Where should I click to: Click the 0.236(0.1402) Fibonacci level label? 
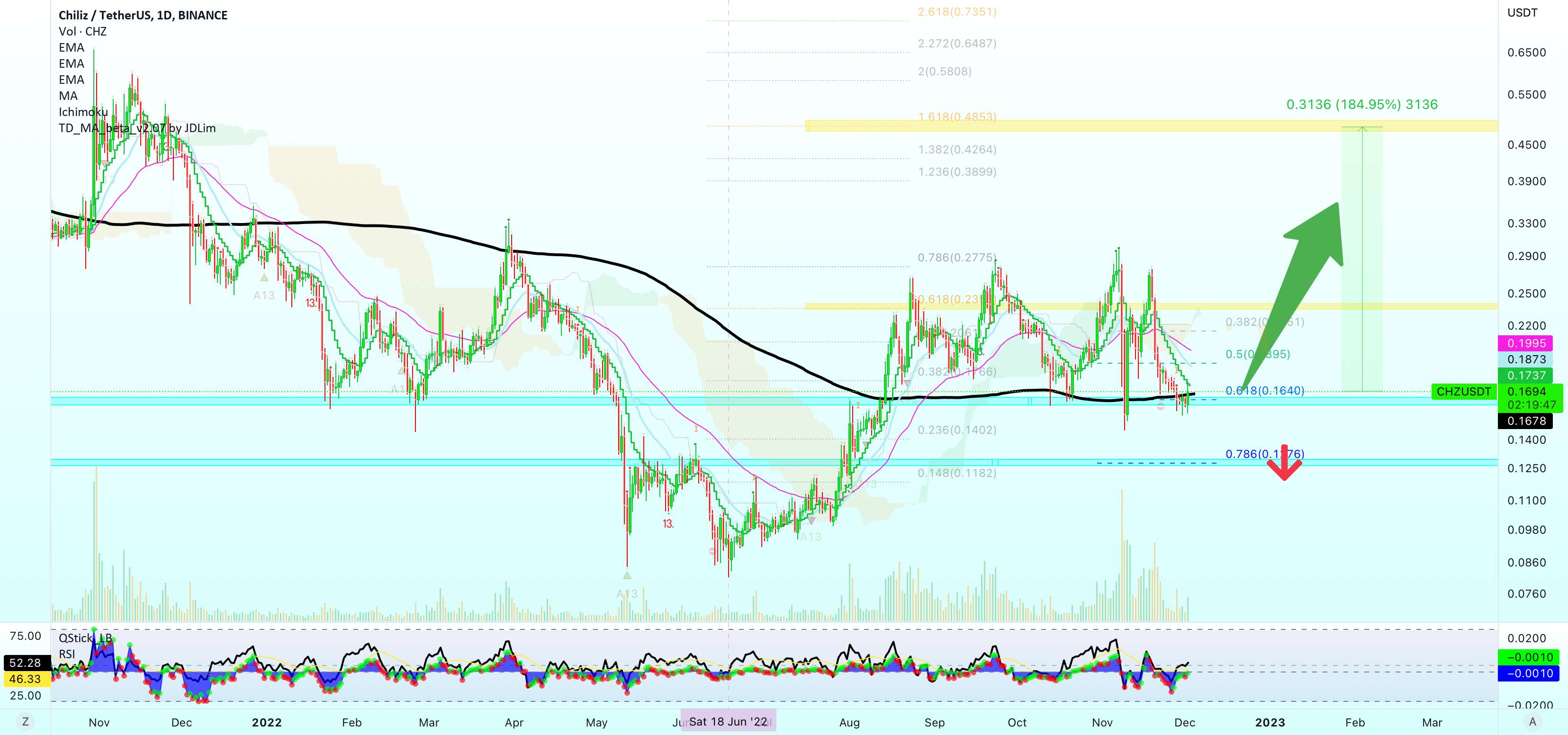pyautogui.click(x=957, y=430)
